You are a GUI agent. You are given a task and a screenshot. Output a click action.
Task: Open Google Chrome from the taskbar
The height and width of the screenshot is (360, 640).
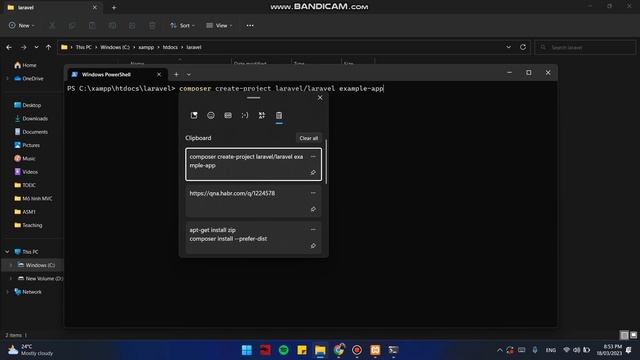click(x=338, y=350)
